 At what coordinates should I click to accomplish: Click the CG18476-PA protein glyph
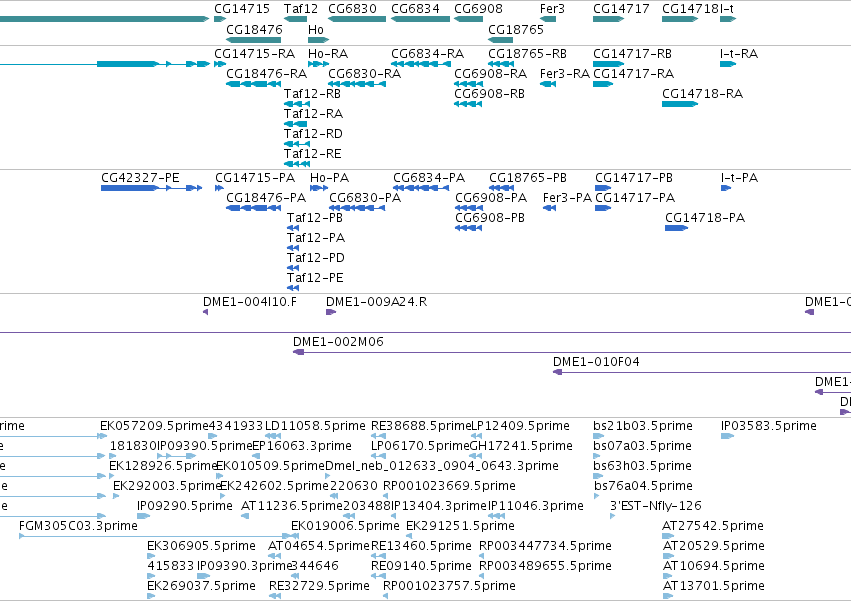tap(253, 208)
